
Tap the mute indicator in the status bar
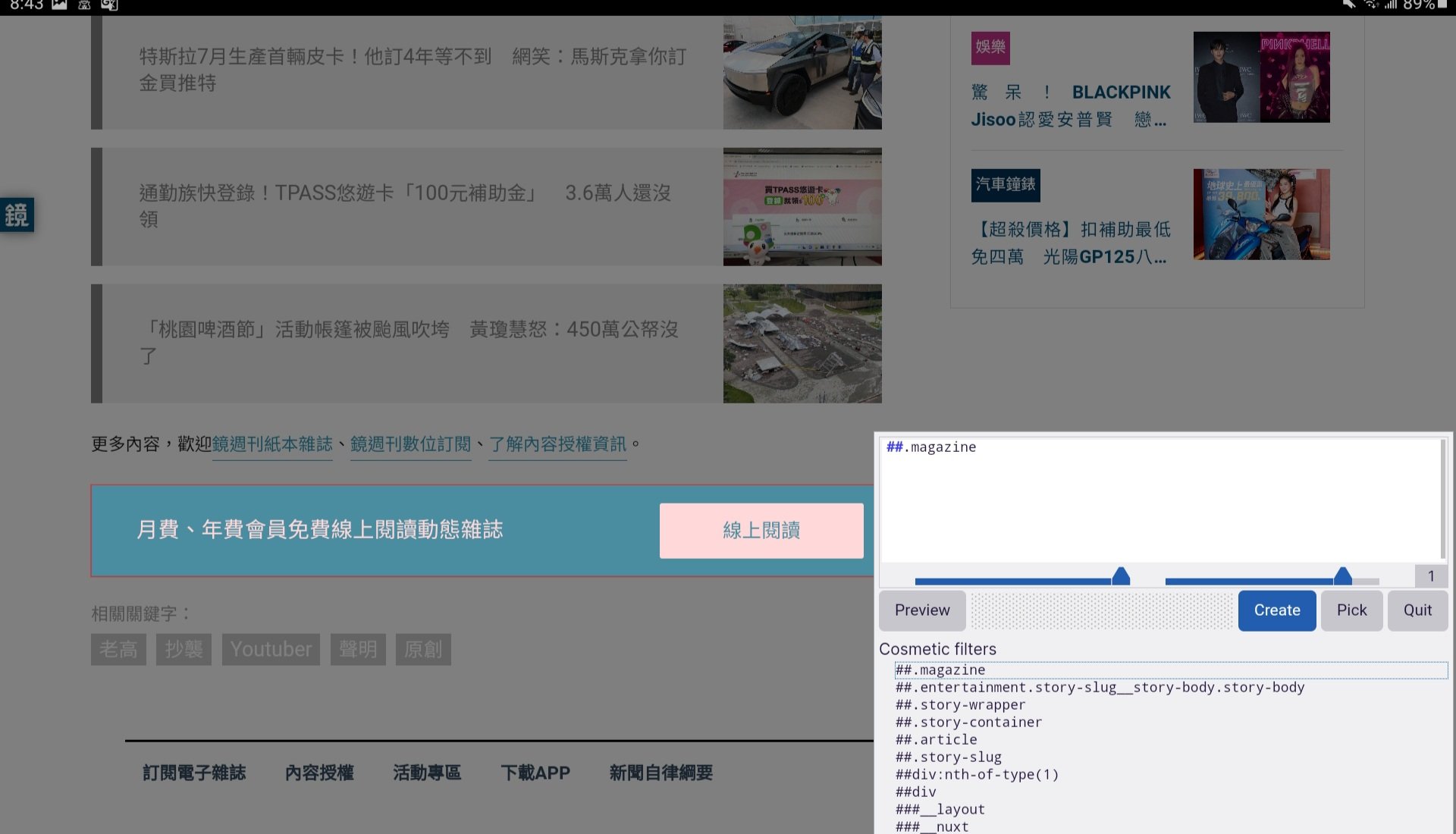(1348, 6)
